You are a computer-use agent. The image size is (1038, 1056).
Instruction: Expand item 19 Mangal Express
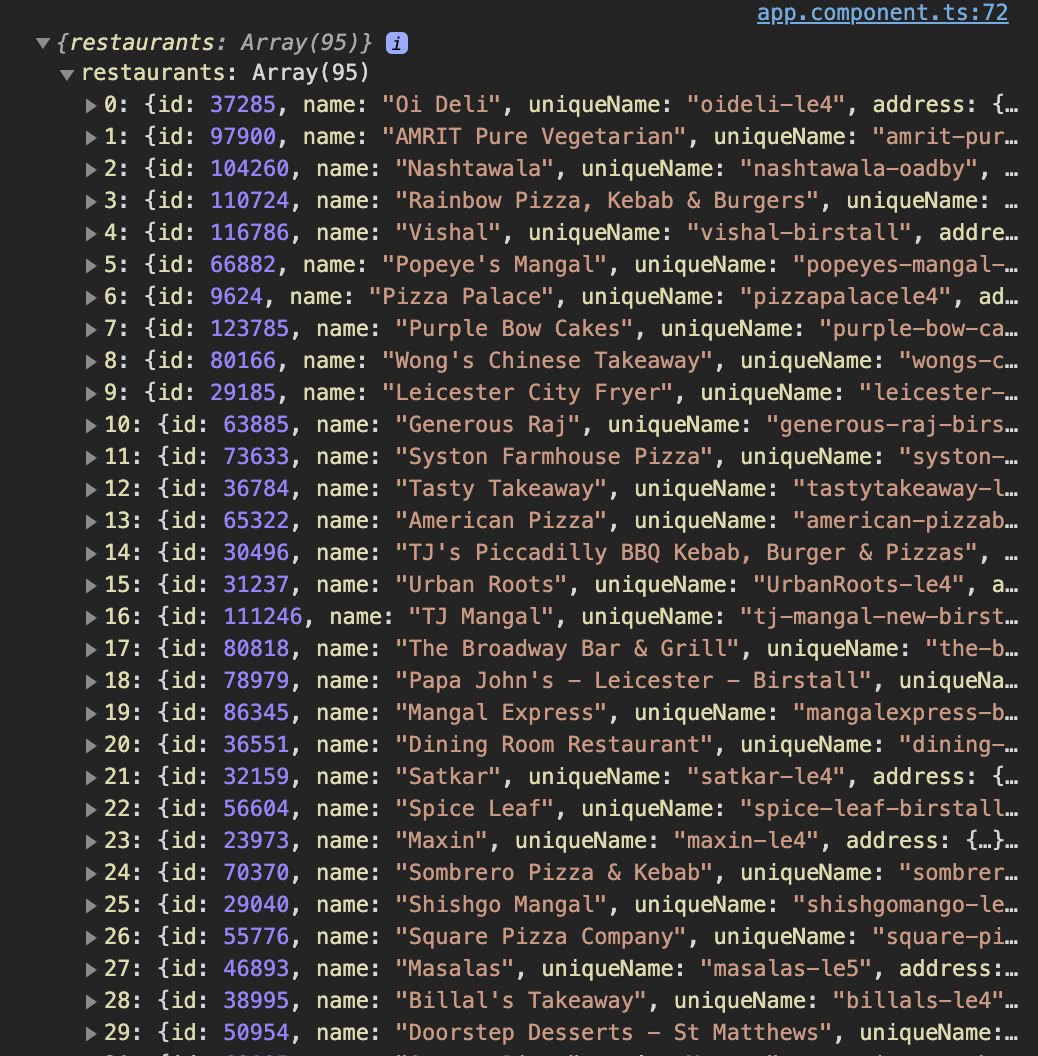91,713
